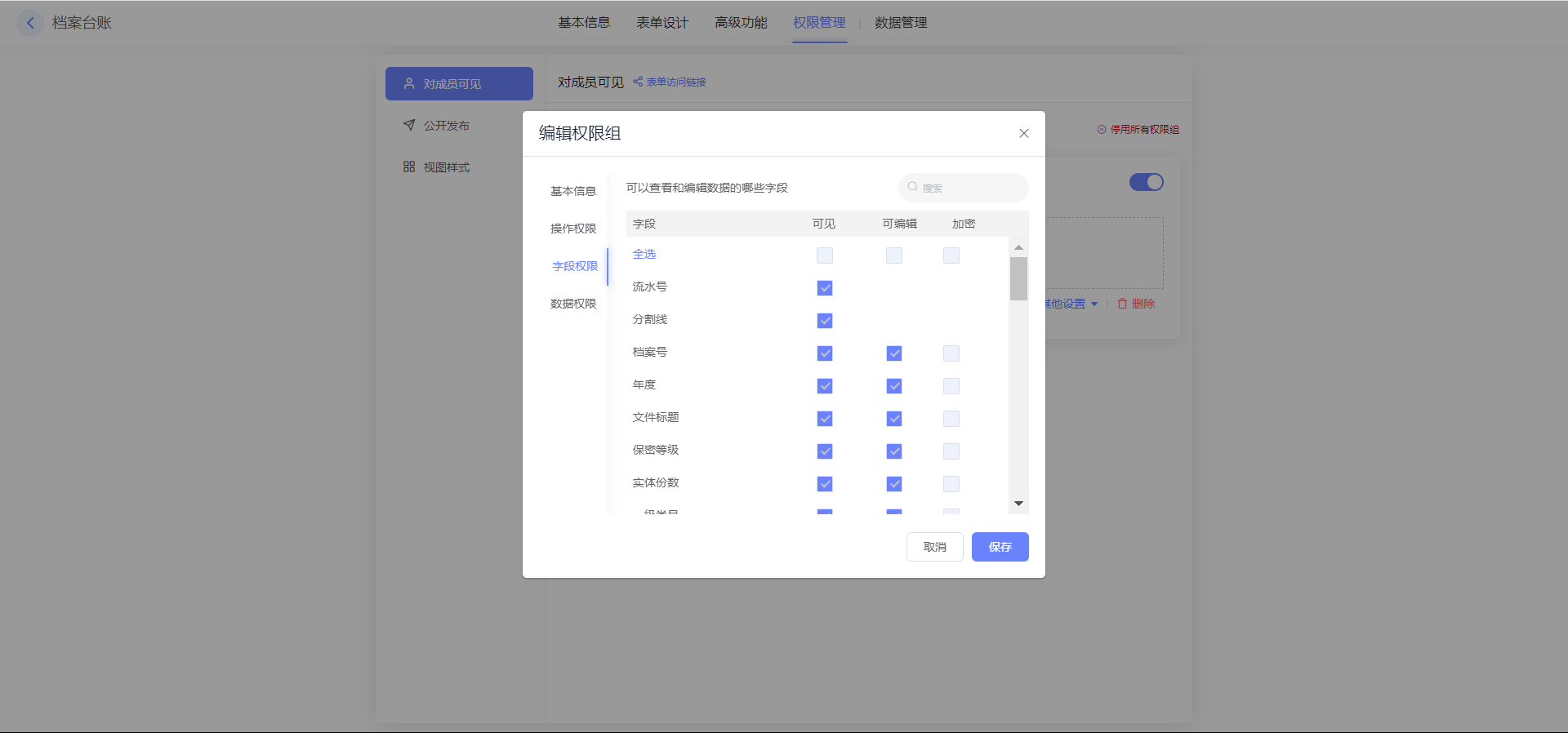Click the 取消 button
This screenshot has width=1568, height=733.
click(934, 547)
